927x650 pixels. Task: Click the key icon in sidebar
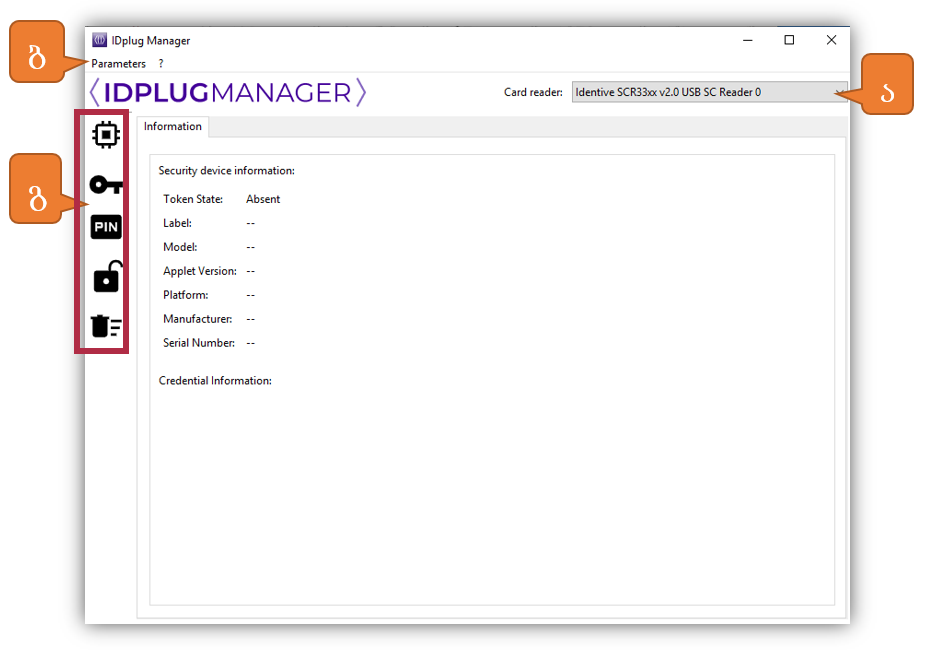[x=105, y=184]
